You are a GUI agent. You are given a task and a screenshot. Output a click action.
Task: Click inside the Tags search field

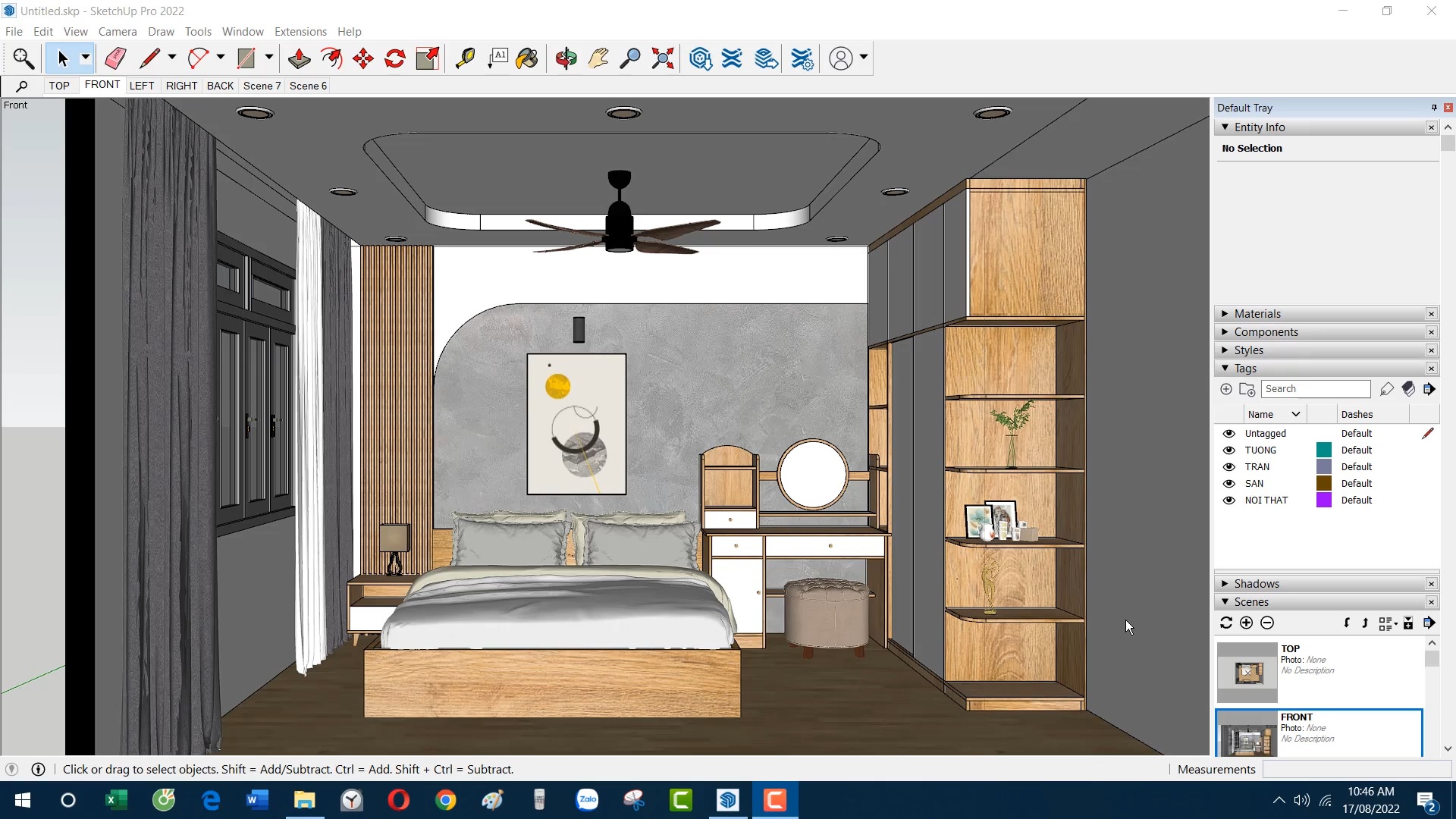(1317, 388)
